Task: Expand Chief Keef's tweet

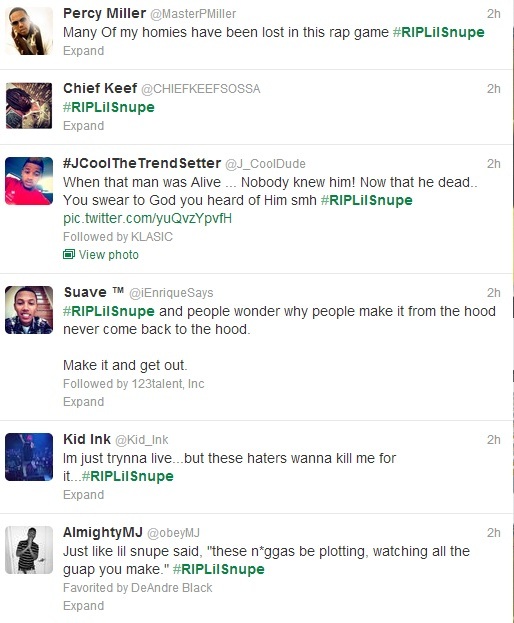Action: tap(83, 126)
